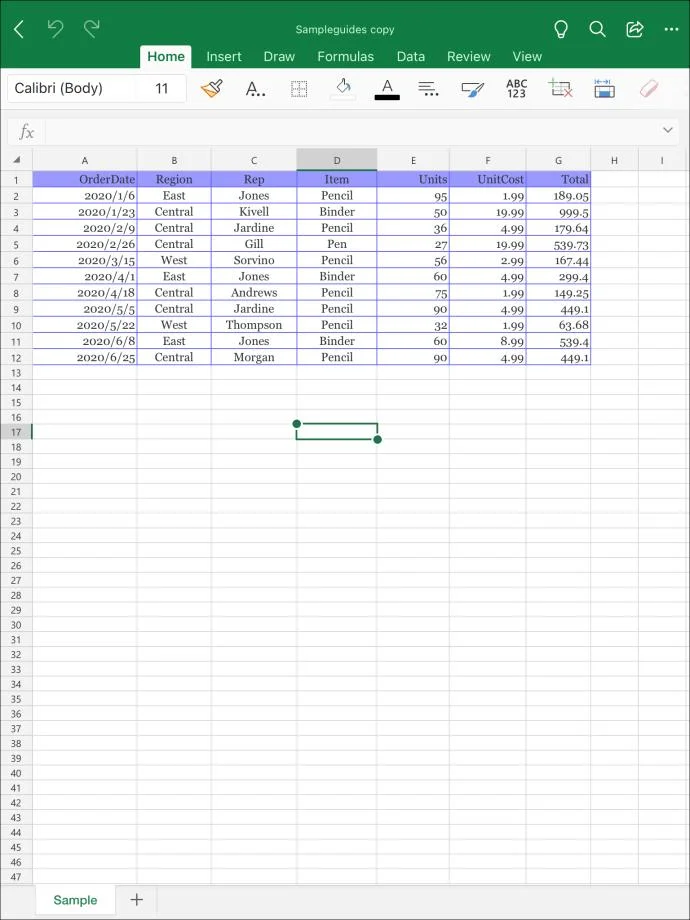Open the search magnifier icon
The width and height of the screenshot is (690, 920).
(x=597, y=29)
